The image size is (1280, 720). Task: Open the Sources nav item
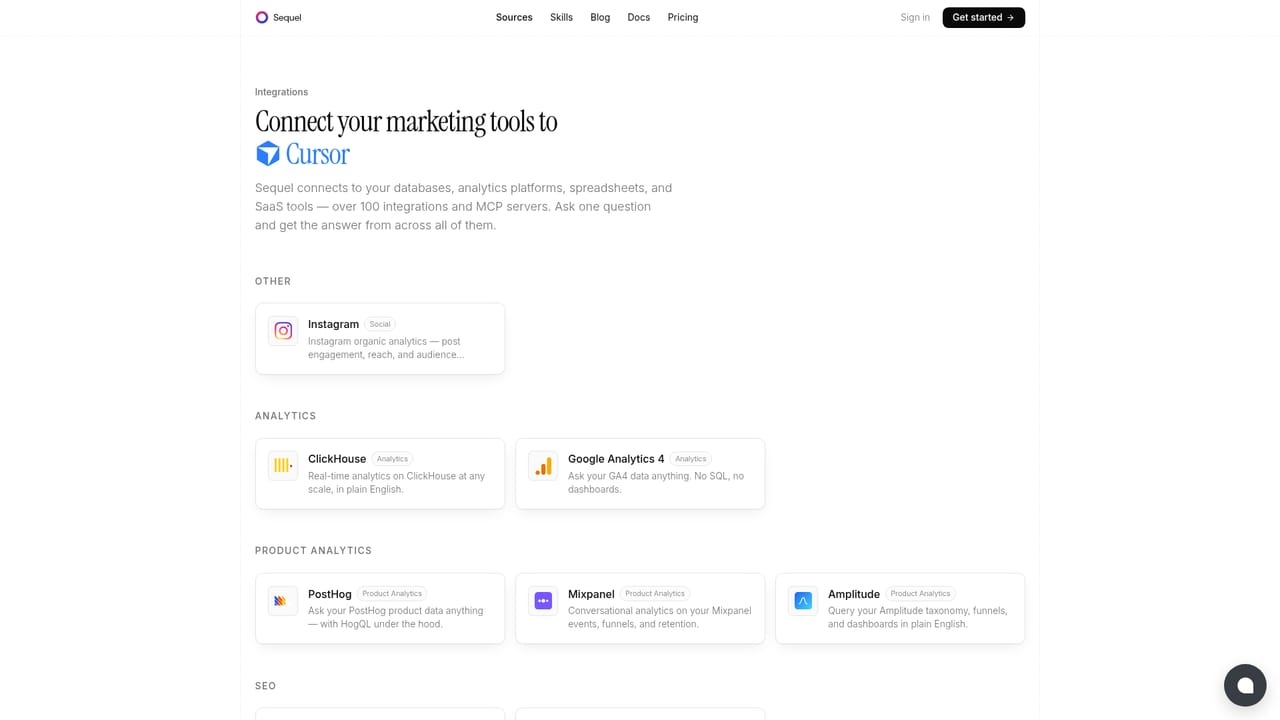pos(514,17)
